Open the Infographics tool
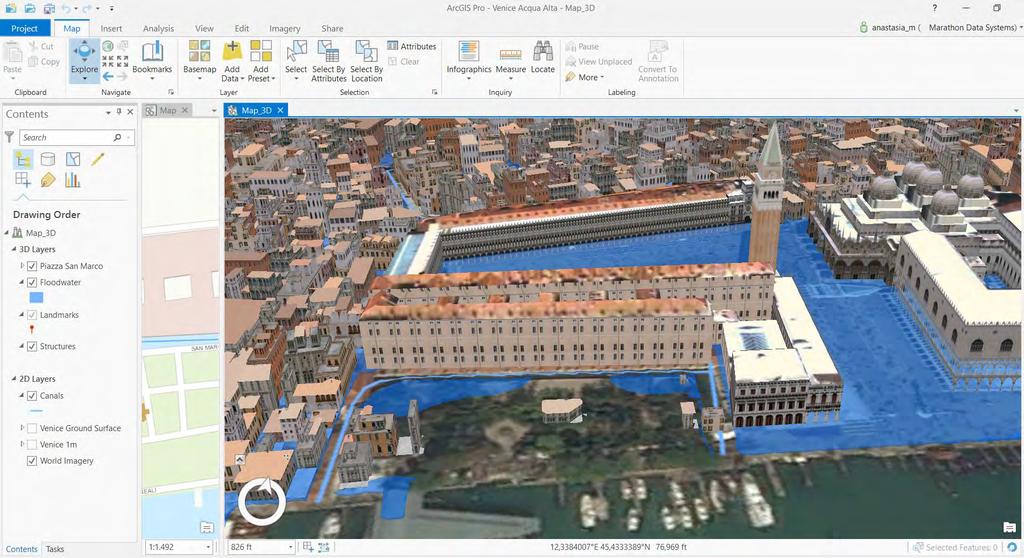 pyautogui.click(x=468, y=59)
